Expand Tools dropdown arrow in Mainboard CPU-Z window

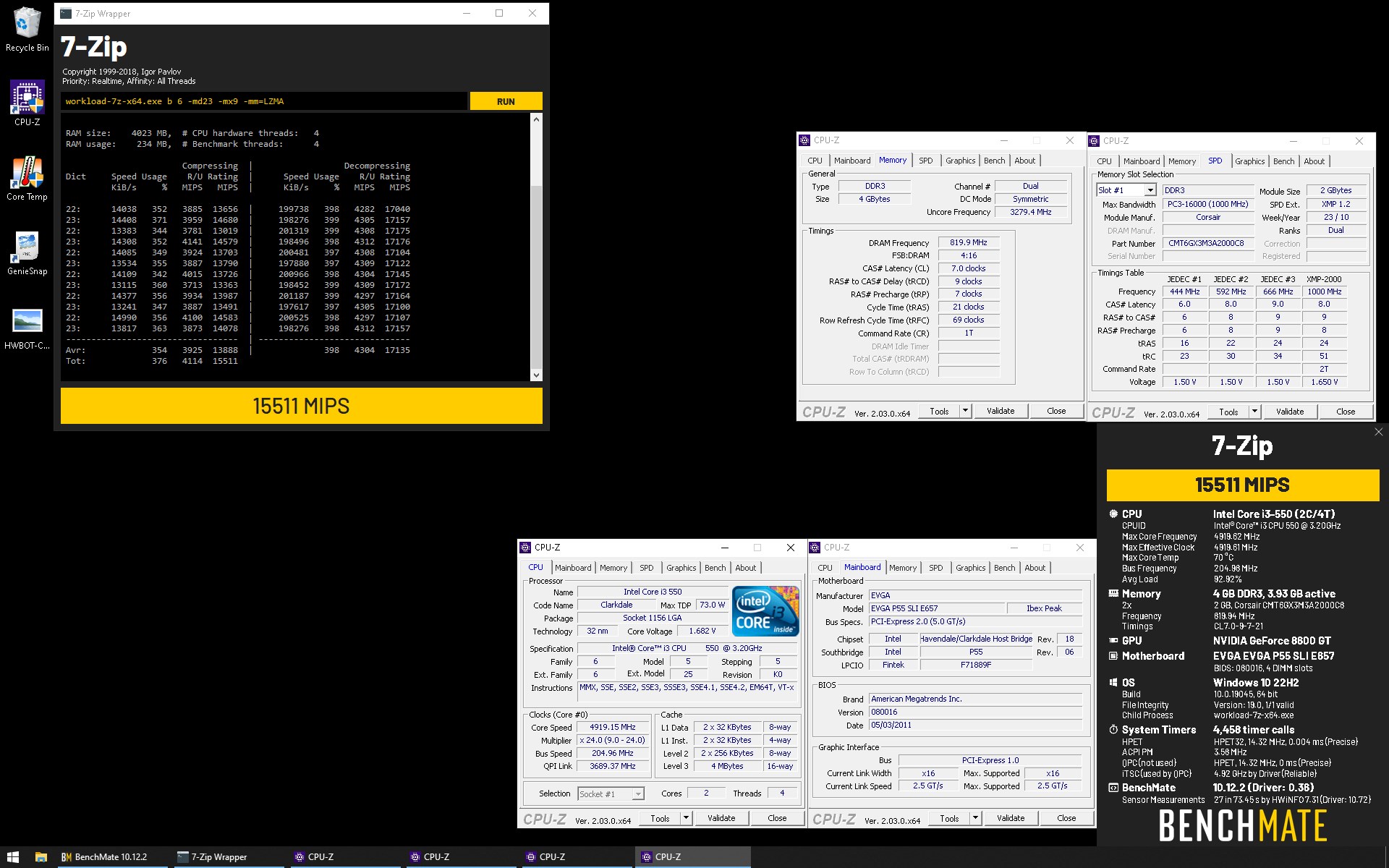pos(974,818)
